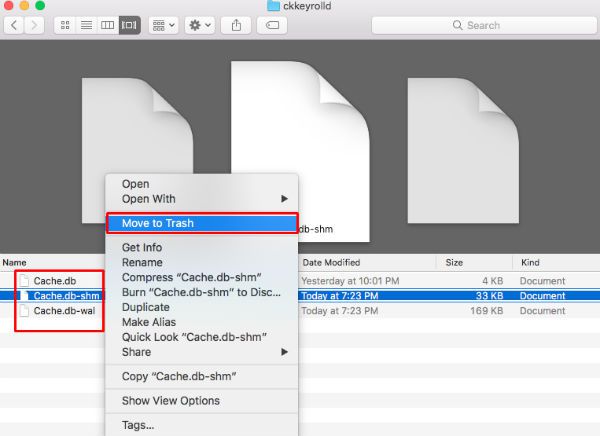This screenshot has height=436, width=600.
Task: Select the left Cover Flow document preview
Action: [137, 150]
